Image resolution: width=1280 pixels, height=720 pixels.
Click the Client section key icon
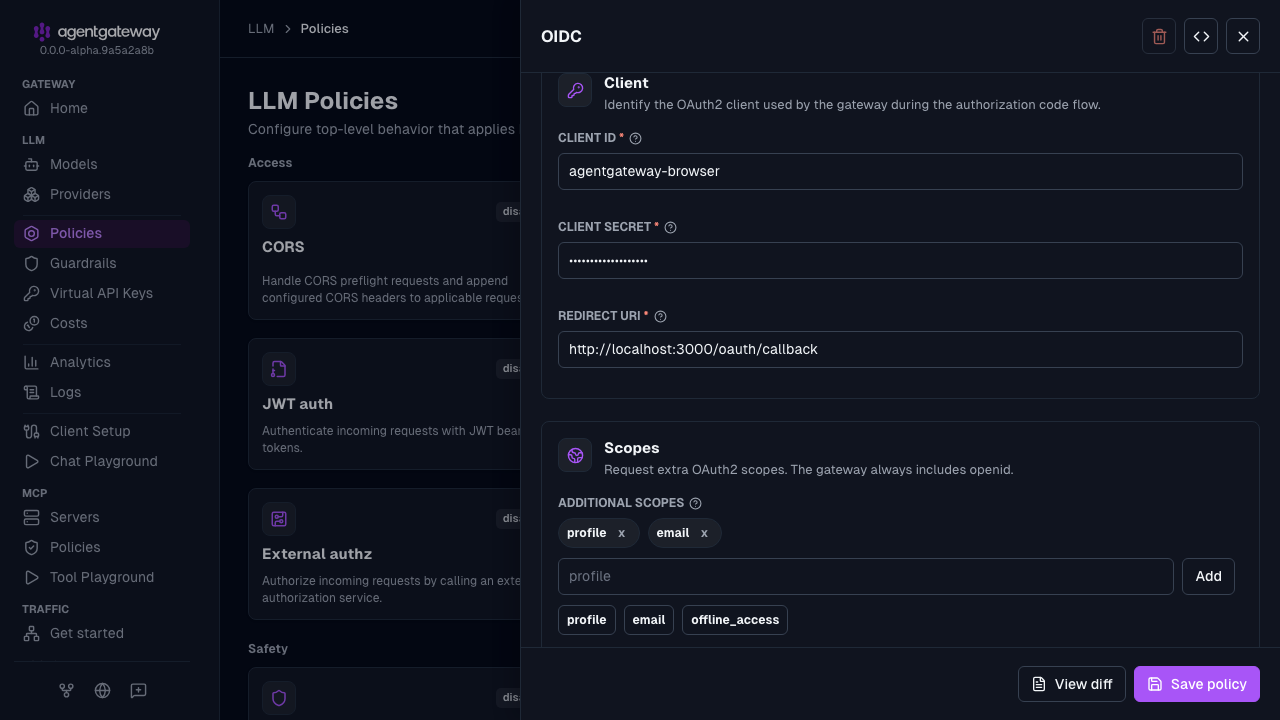click(575, 90)
